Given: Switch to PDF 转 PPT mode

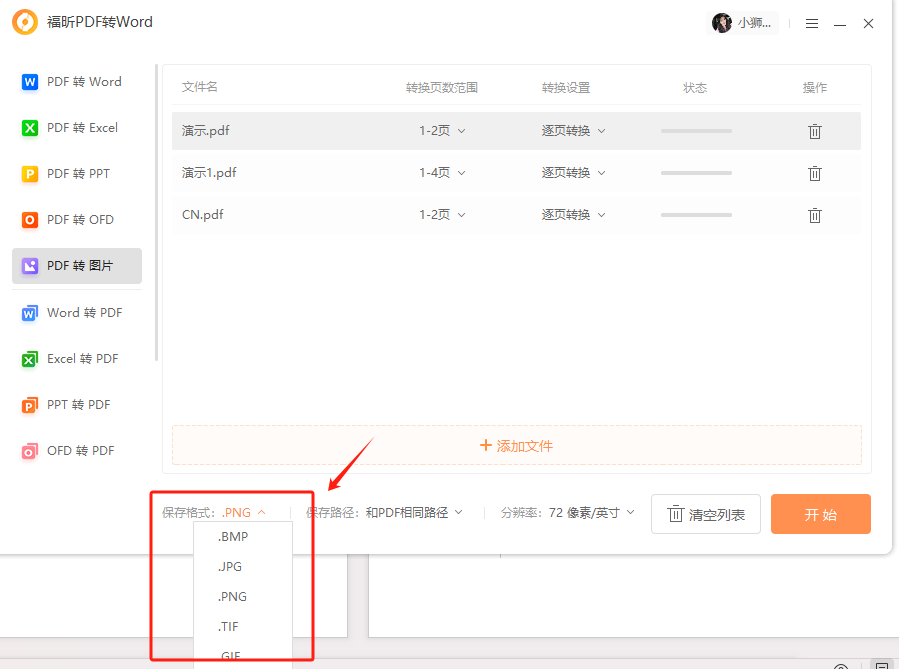Looking at the screenshot, I should coord(77,174).
